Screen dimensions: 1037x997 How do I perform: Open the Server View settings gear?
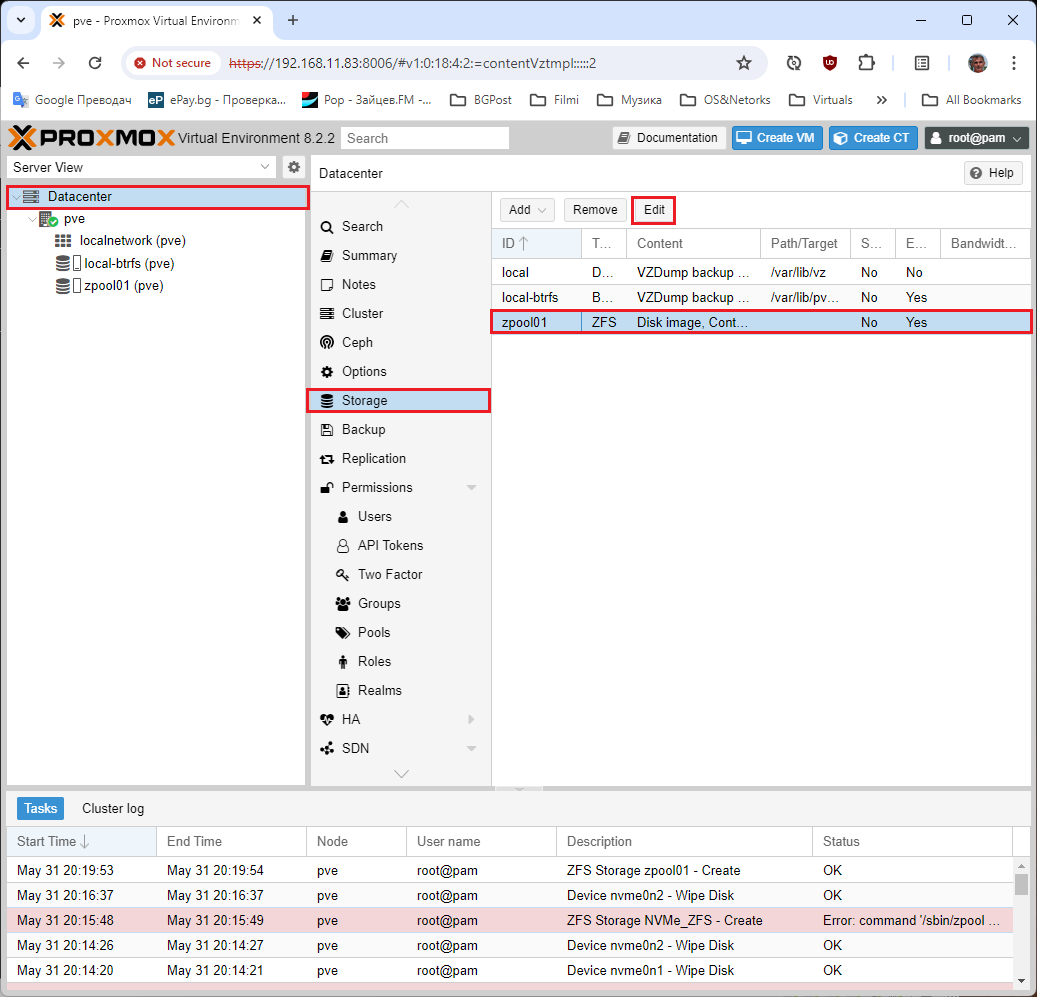(x=294, y=167)
